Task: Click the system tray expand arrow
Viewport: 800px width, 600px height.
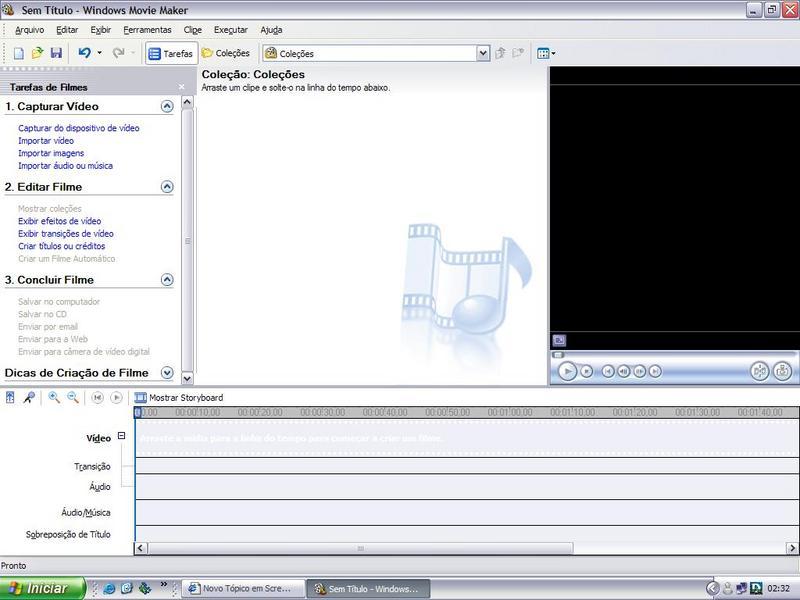Action: 713,589
